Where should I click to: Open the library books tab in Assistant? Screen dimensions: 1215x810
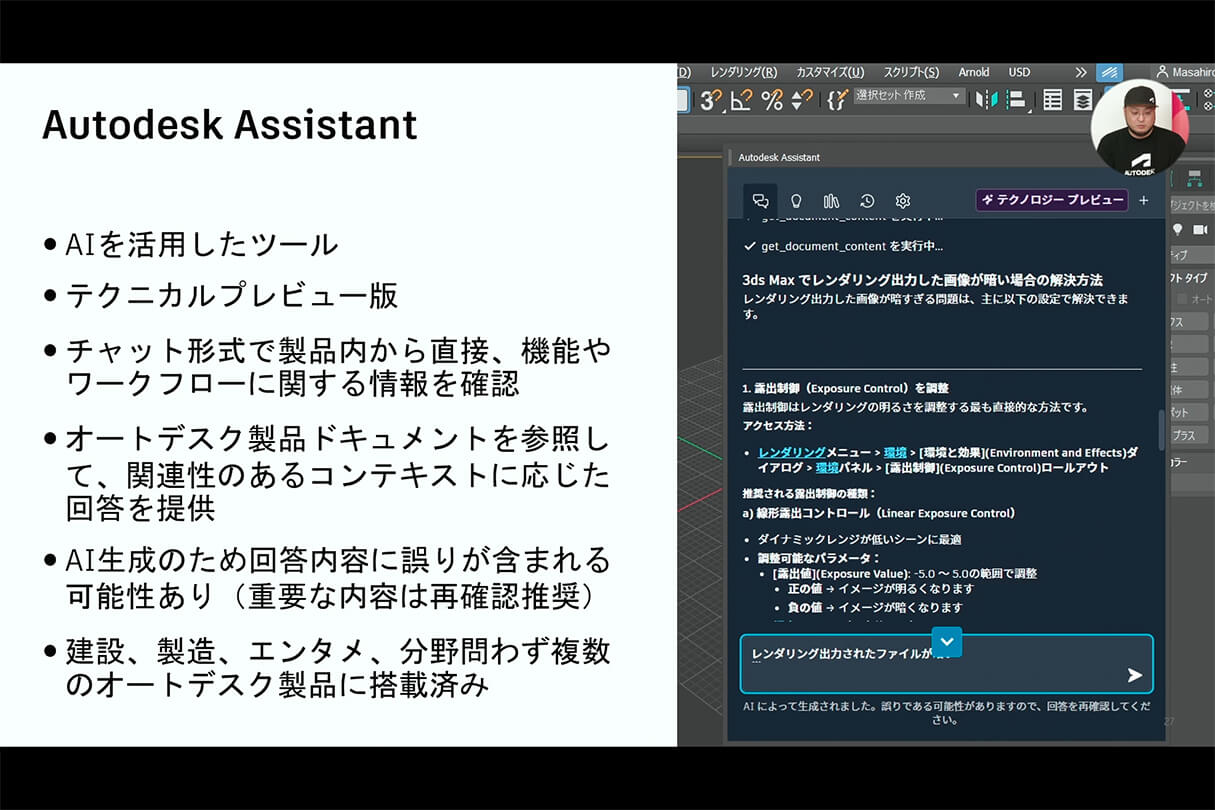click(x=831, y=200)
